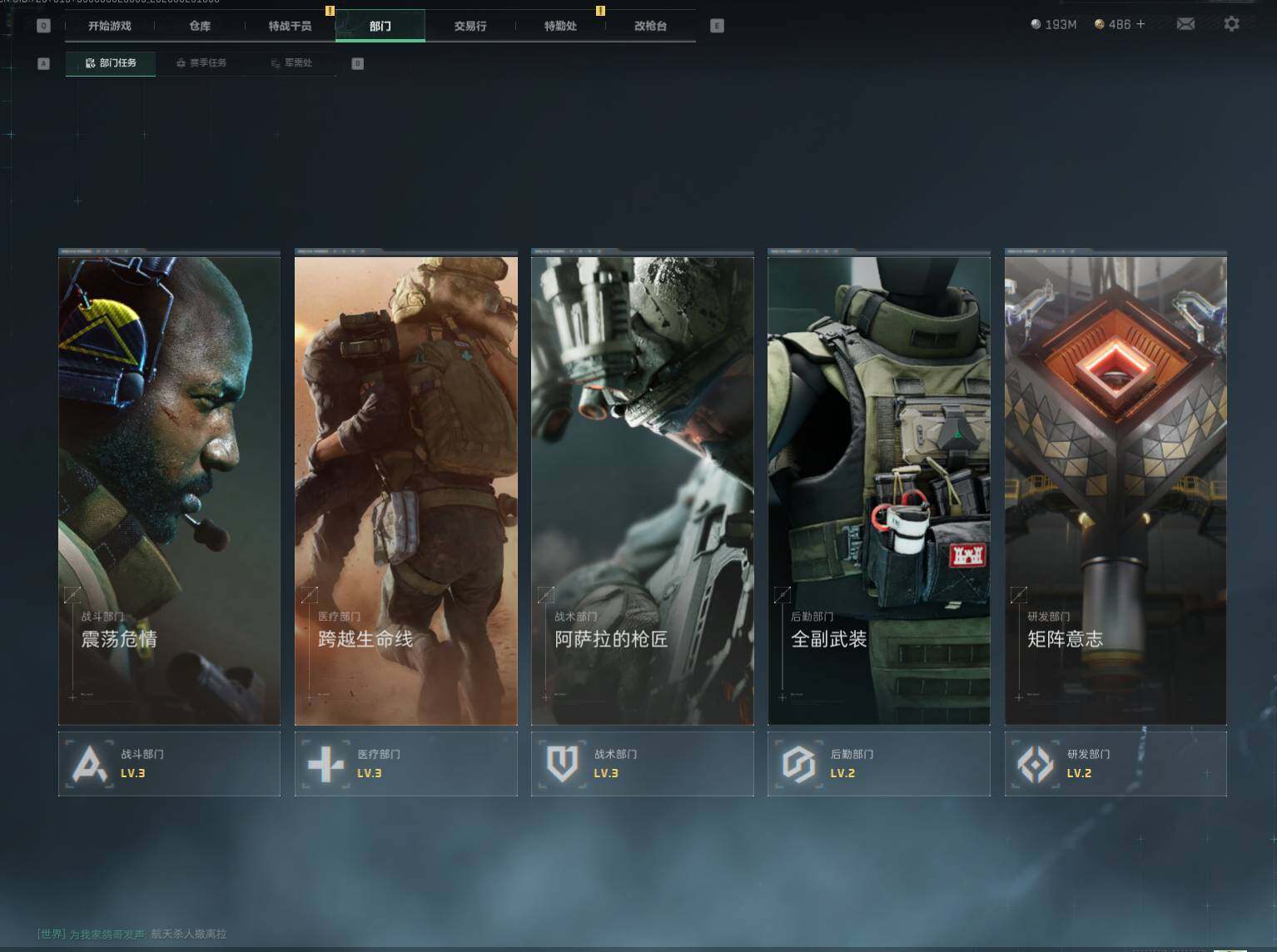Click the 阿萨拉的枪匠 title text

611,639
